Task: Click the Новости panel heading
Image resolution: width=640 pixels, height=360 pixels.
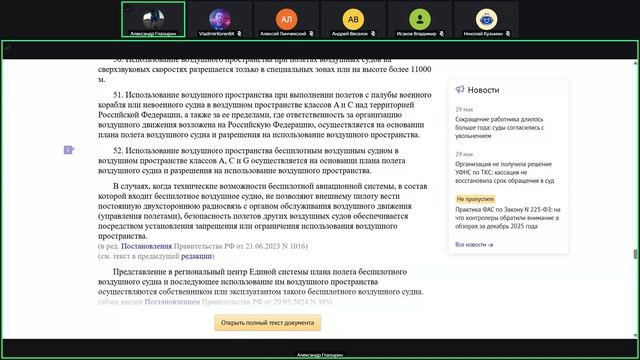Action: pos(483,90)
